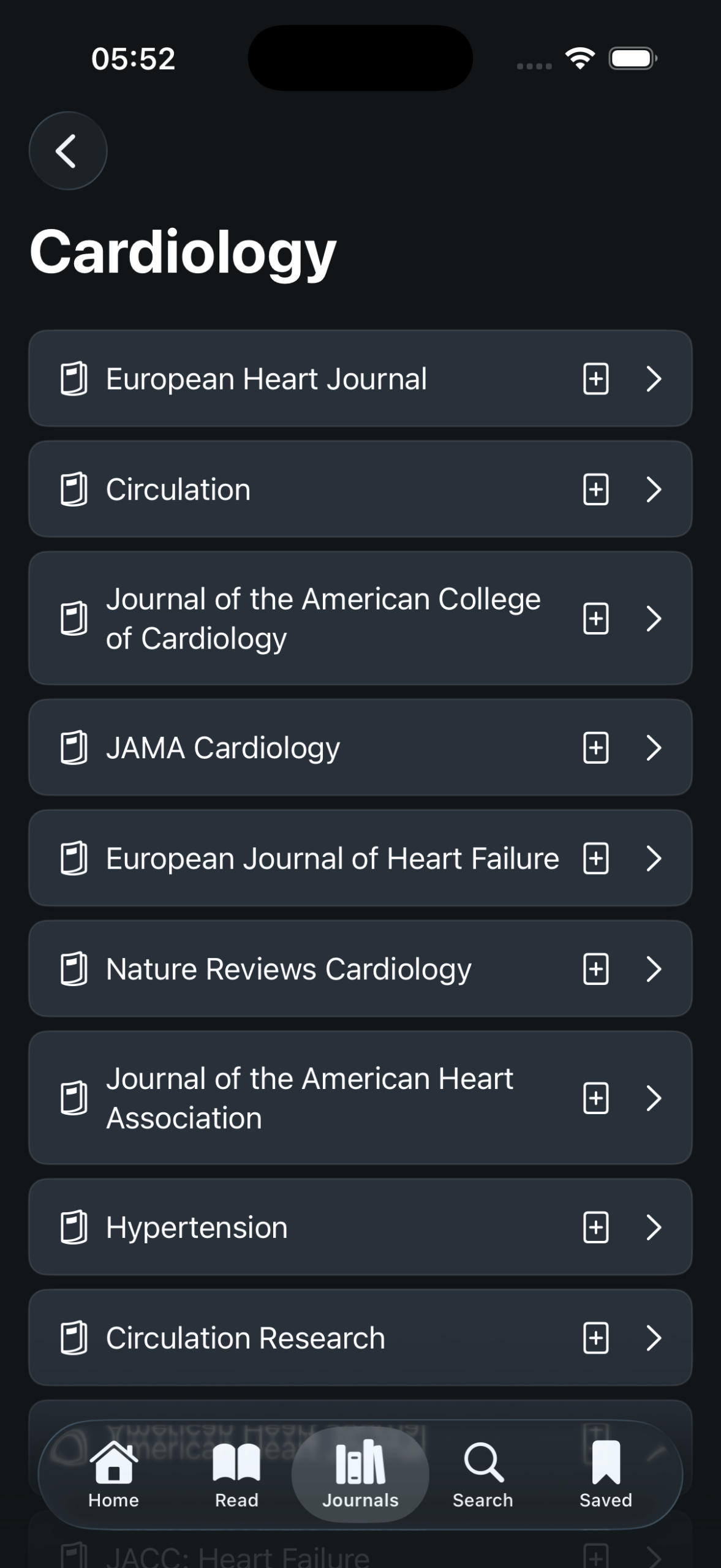The image size is (721, 1568).
Task: Tap the journal icon next to Hypertension
Action: [x=74, y=1227]
